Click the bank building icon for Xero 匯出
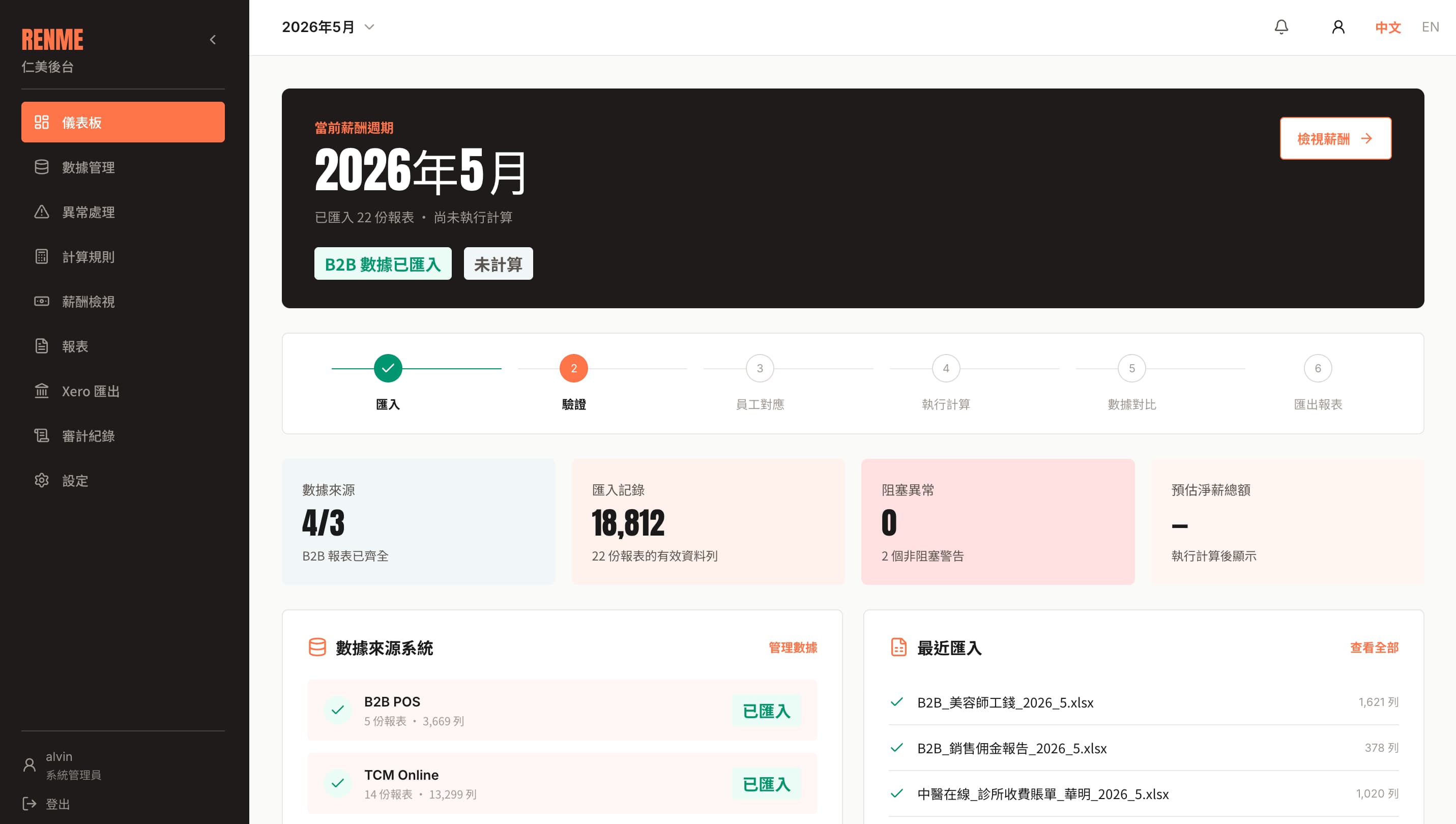The height and width of the screenshot is (824, 1456). pos(41,391)
